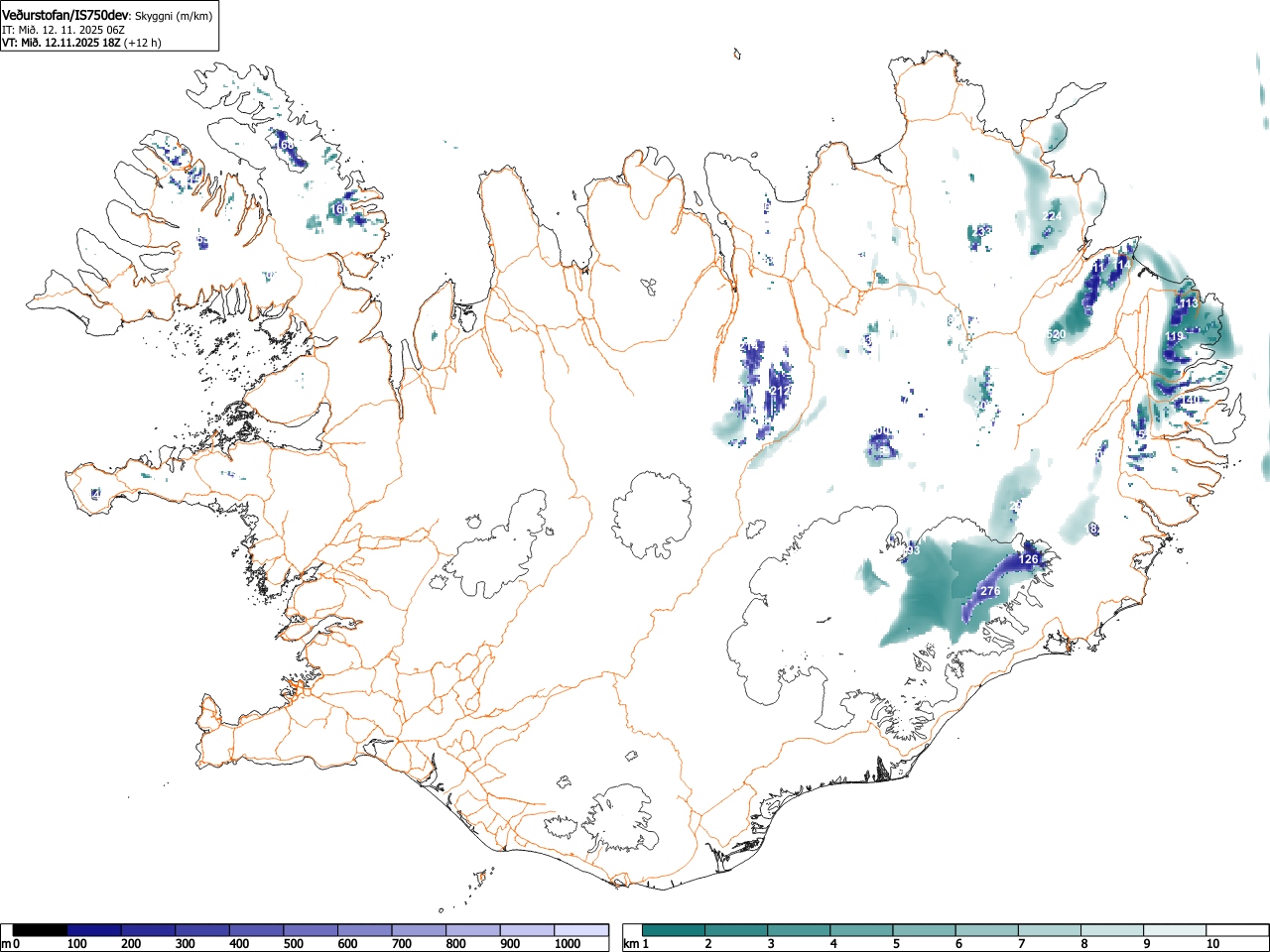Viewport: 1270px width, 952px height.
Task: Click the 'IT: Mið. 12. 11. 2025 06Z' line
Action: [63, 30]
